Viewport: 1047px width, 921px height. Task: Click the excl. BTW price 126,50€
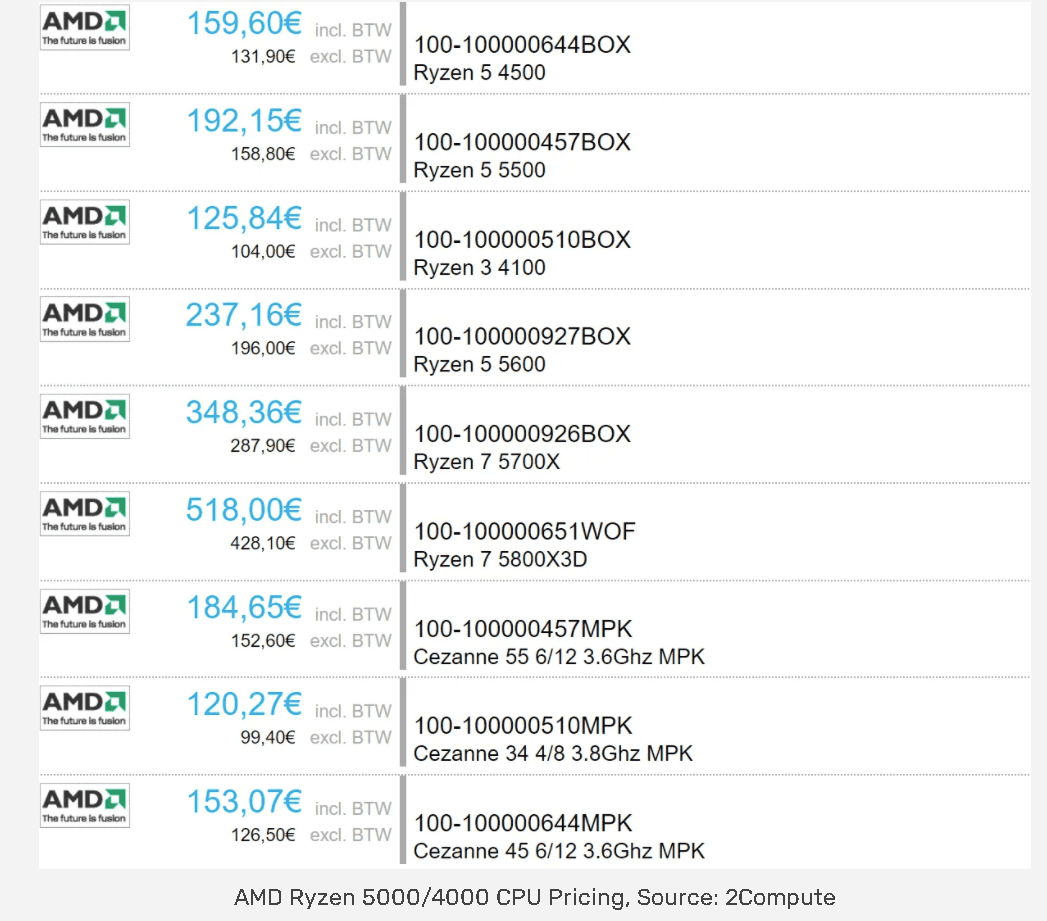pos(263,836)
